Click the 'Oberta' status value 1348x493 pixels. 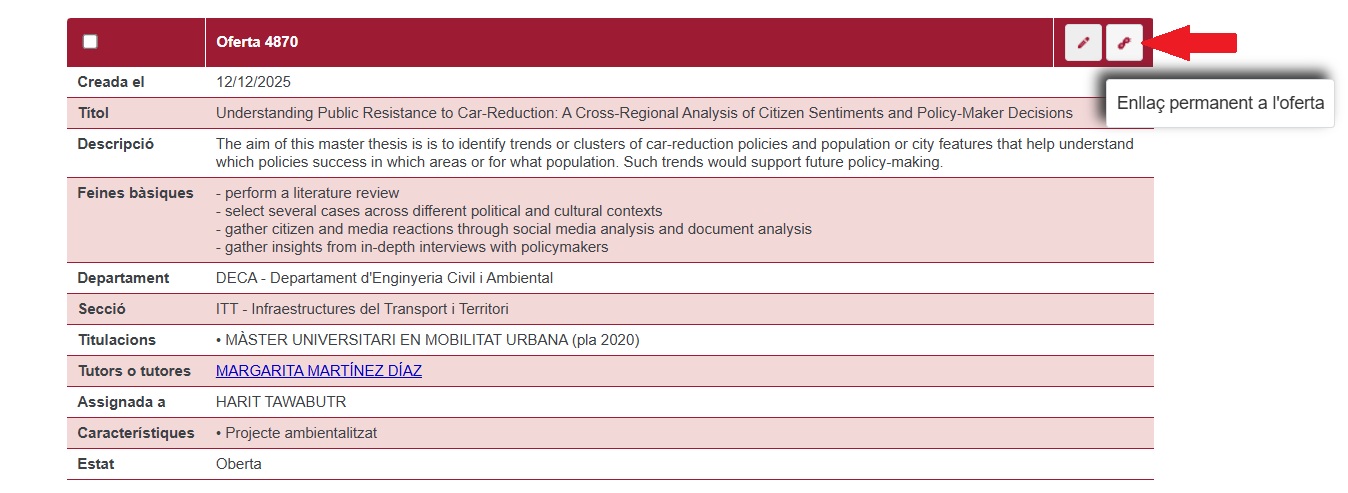(x=239, y=464)
